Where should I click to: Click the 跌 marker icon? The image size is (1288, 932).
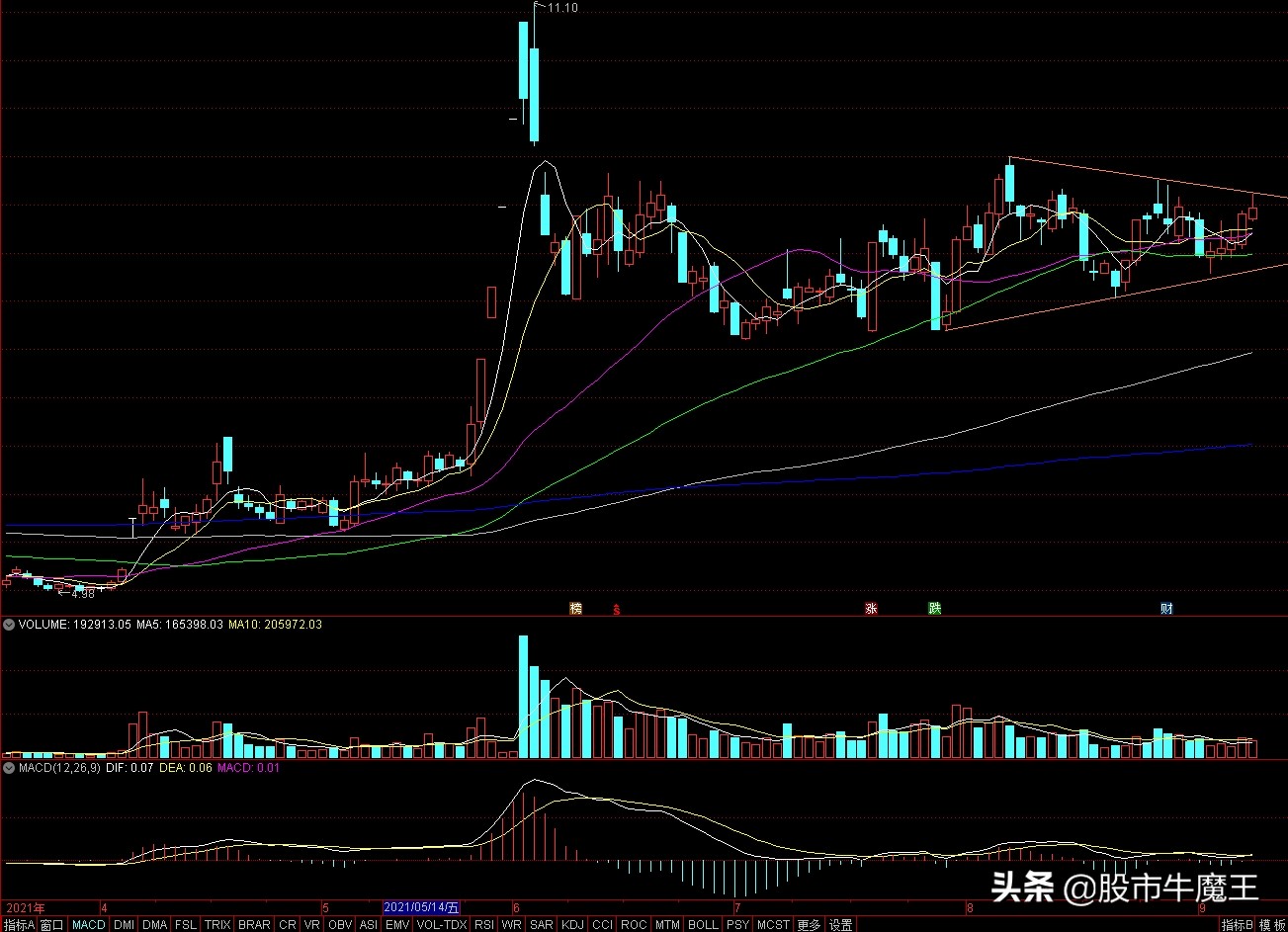tap(934, 609)
